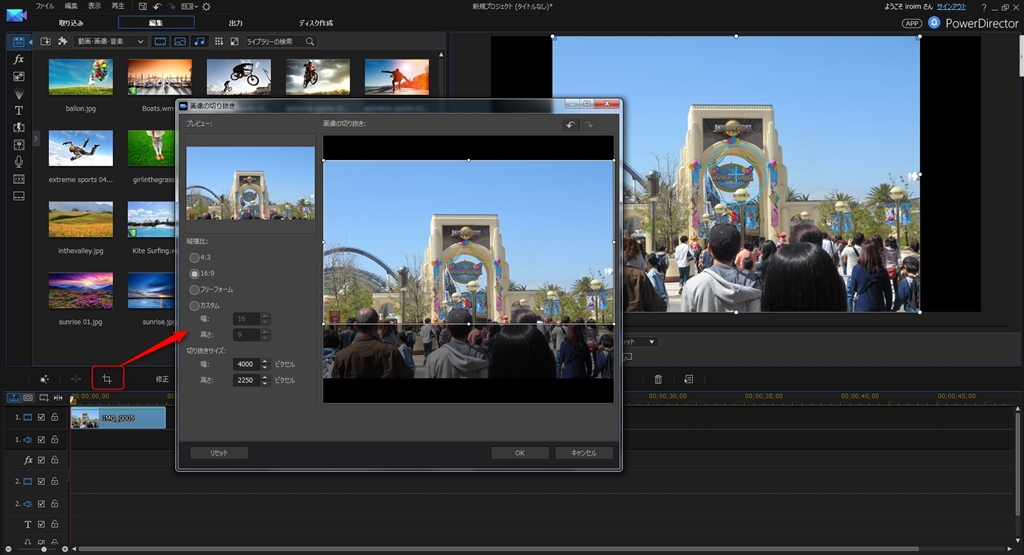Click the リセット button
1024x555 pixels.
(x=219, y=452)
